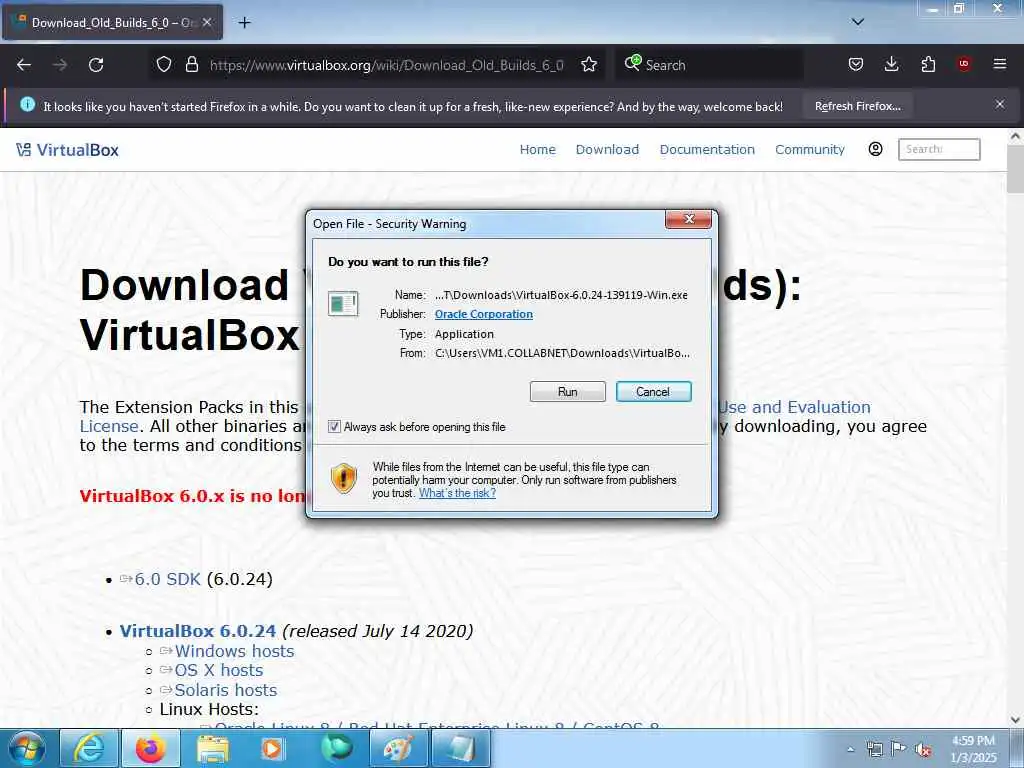
Task: Open the Oracle Corporation publisher link
Action: tap(484, 314)
